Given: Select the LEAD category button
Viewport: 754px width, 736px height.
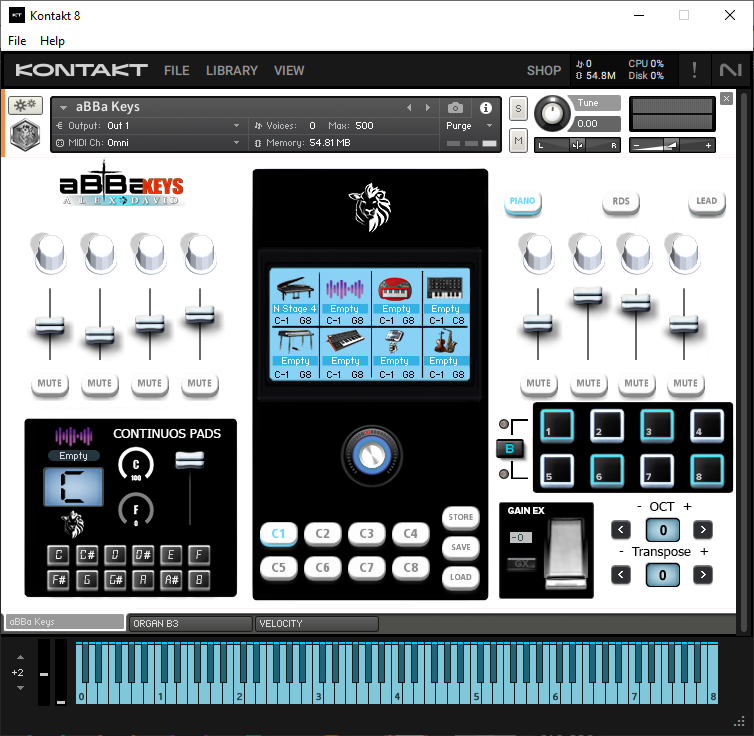Looking at the screenshot, I should (x=706, y=201).
